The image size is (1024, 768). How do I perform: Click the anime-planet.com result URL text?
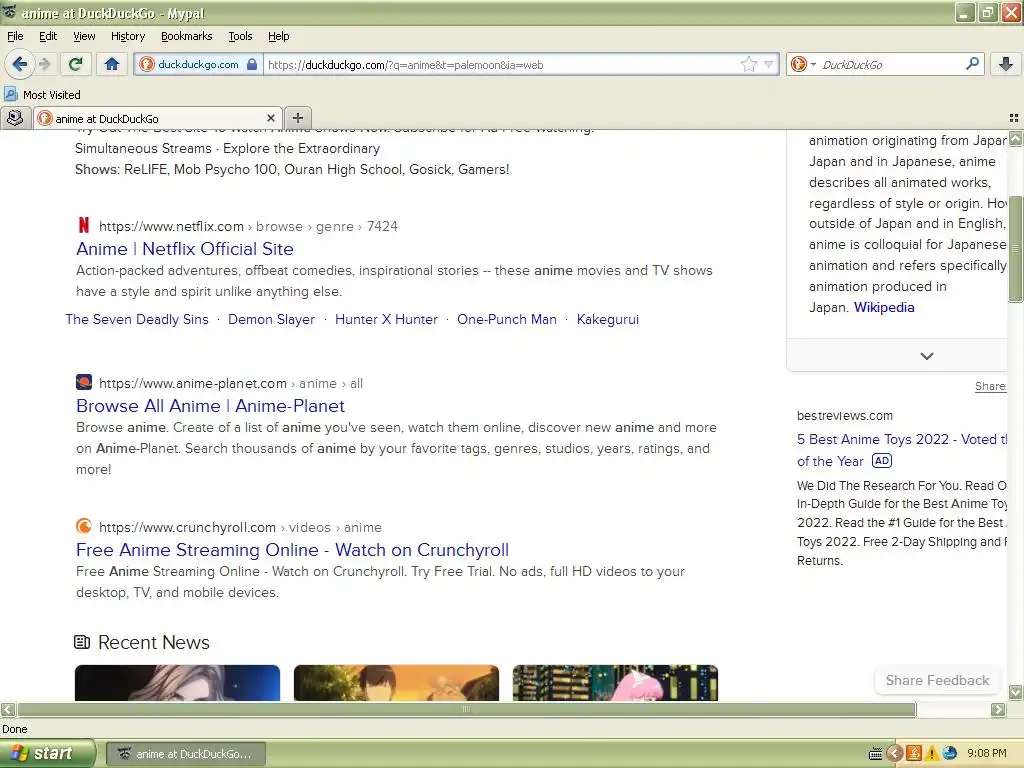[x=231, y=383]
